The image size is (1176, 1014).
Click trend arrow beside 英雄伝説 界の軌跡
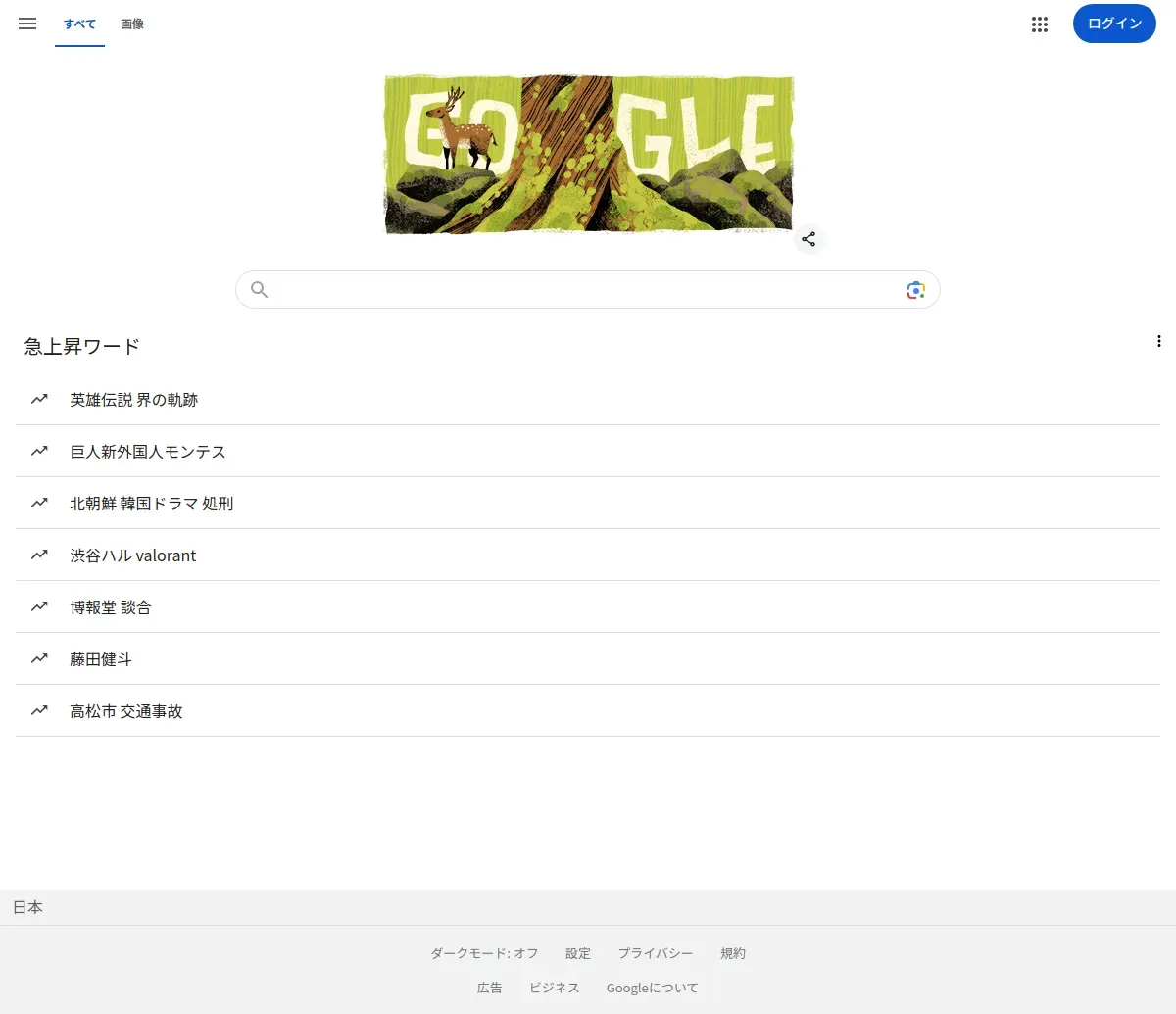pos(39,399)
